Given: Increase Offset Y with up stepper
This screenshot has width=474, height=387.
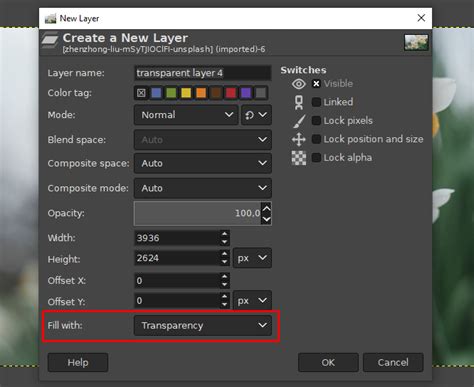Looking at the screenshot, I should click(x=225, y=297).
